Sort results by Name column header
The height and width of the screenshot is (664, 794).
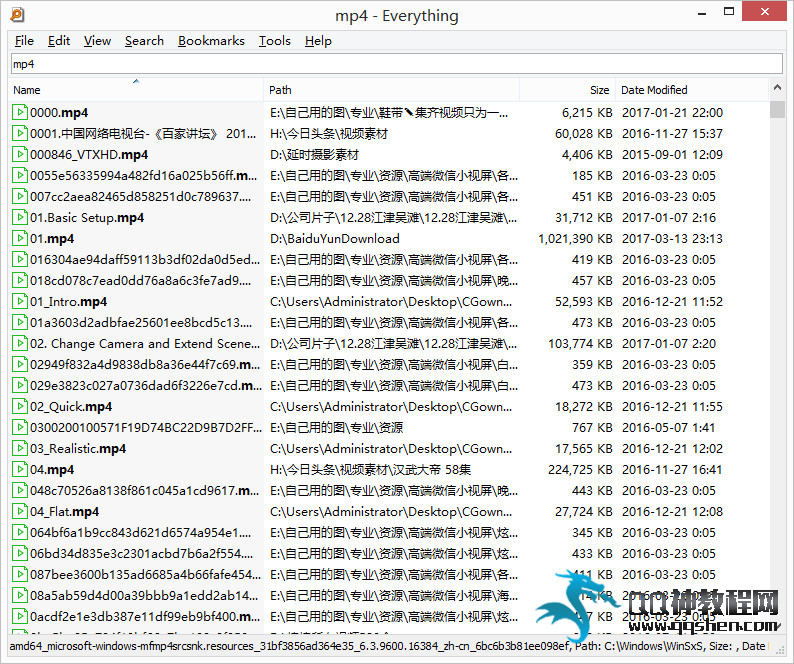click(x=136, y=90)
